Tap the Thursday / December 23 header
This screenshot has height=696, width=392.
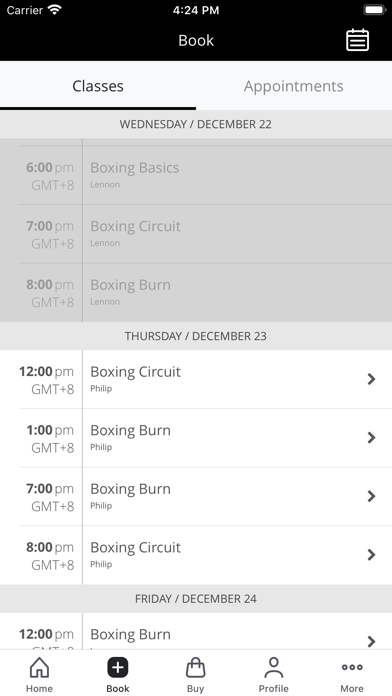pos(196,336)
